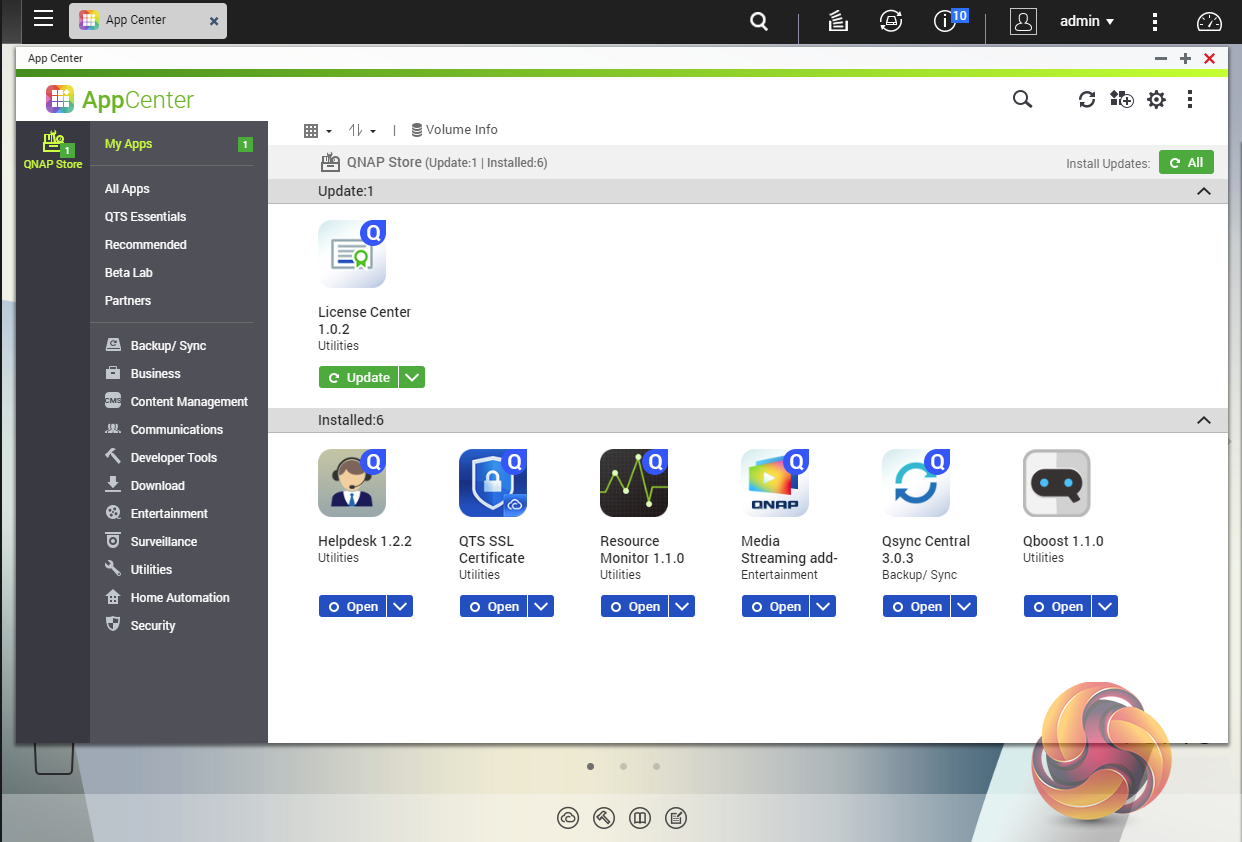
Task: Click the manual book icon in bottom dock
Action: (x=640, y=818)
